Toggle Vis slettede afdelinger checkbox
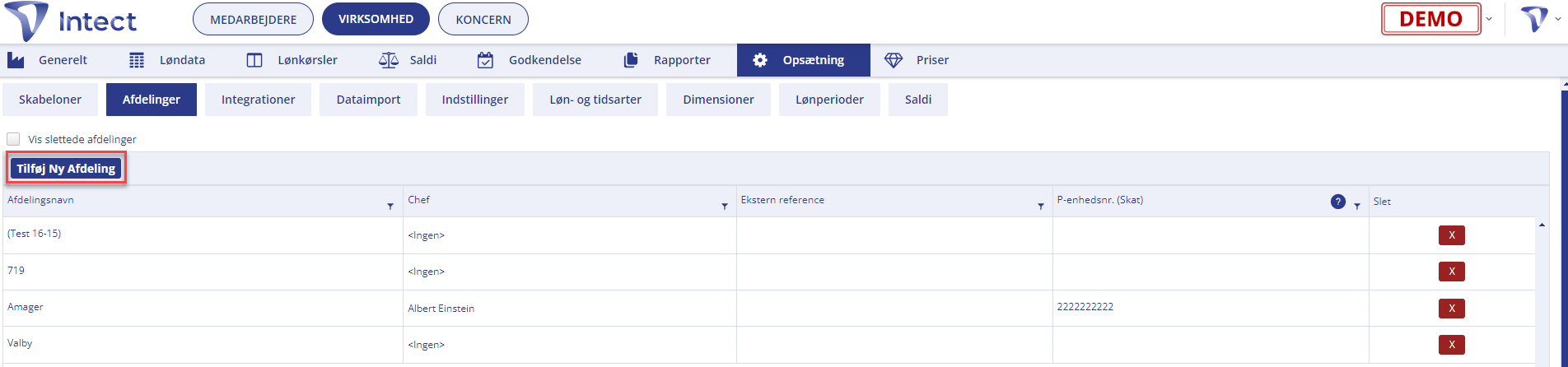The image size is (1568, 367). 13,139
